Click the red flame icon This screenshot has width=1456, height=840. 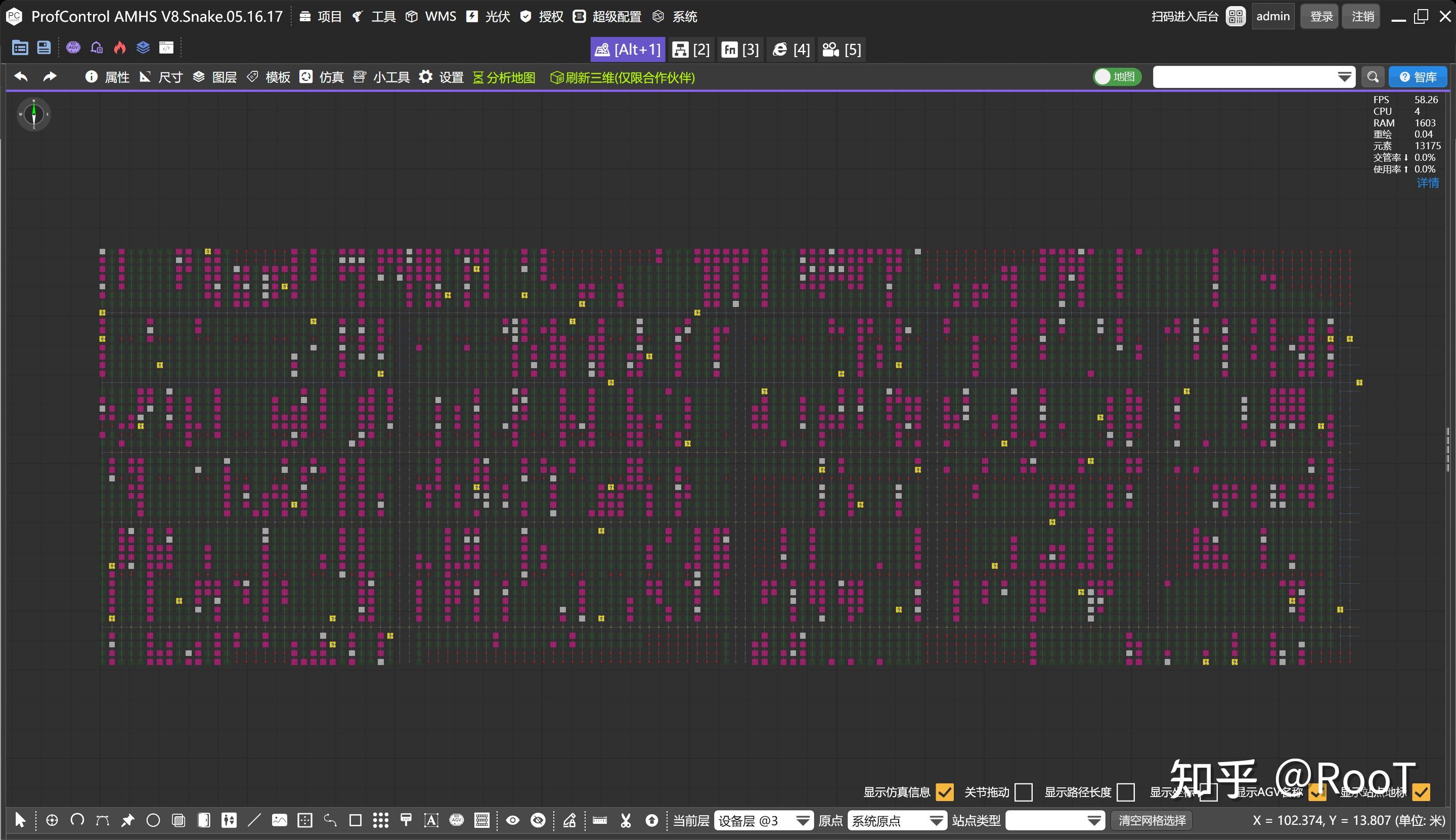[120, 48]
